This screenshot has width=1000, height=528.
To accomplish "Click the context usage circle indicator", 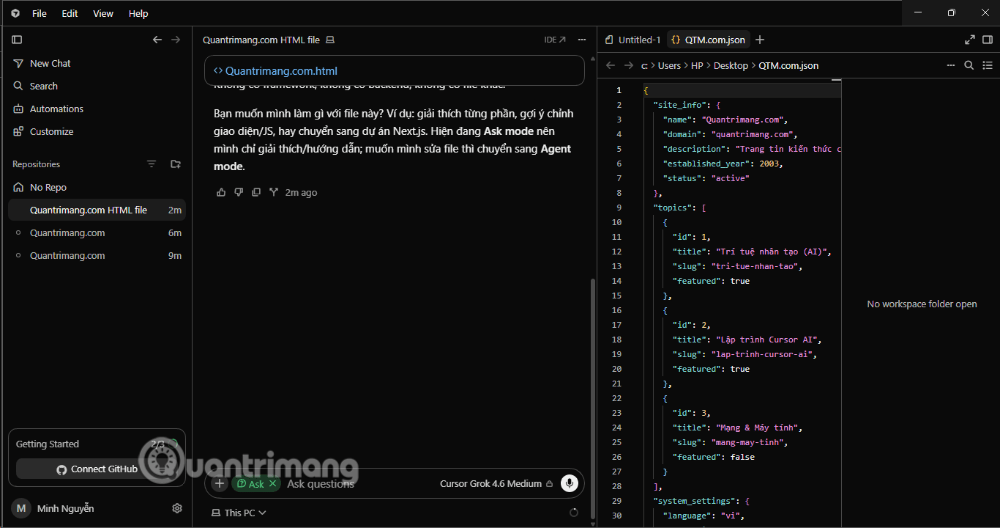I will click(x=573, y=513).
